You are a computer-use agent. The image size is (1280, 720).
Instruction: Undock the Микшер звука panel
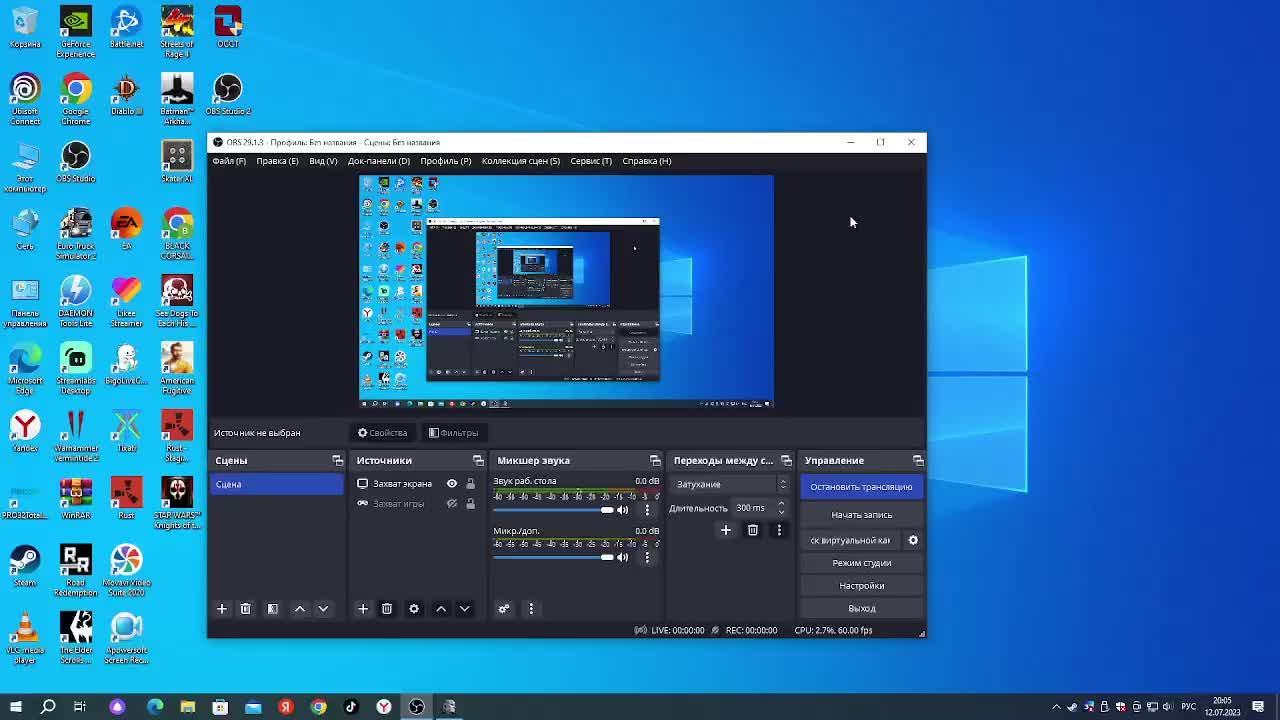[655, 461]
